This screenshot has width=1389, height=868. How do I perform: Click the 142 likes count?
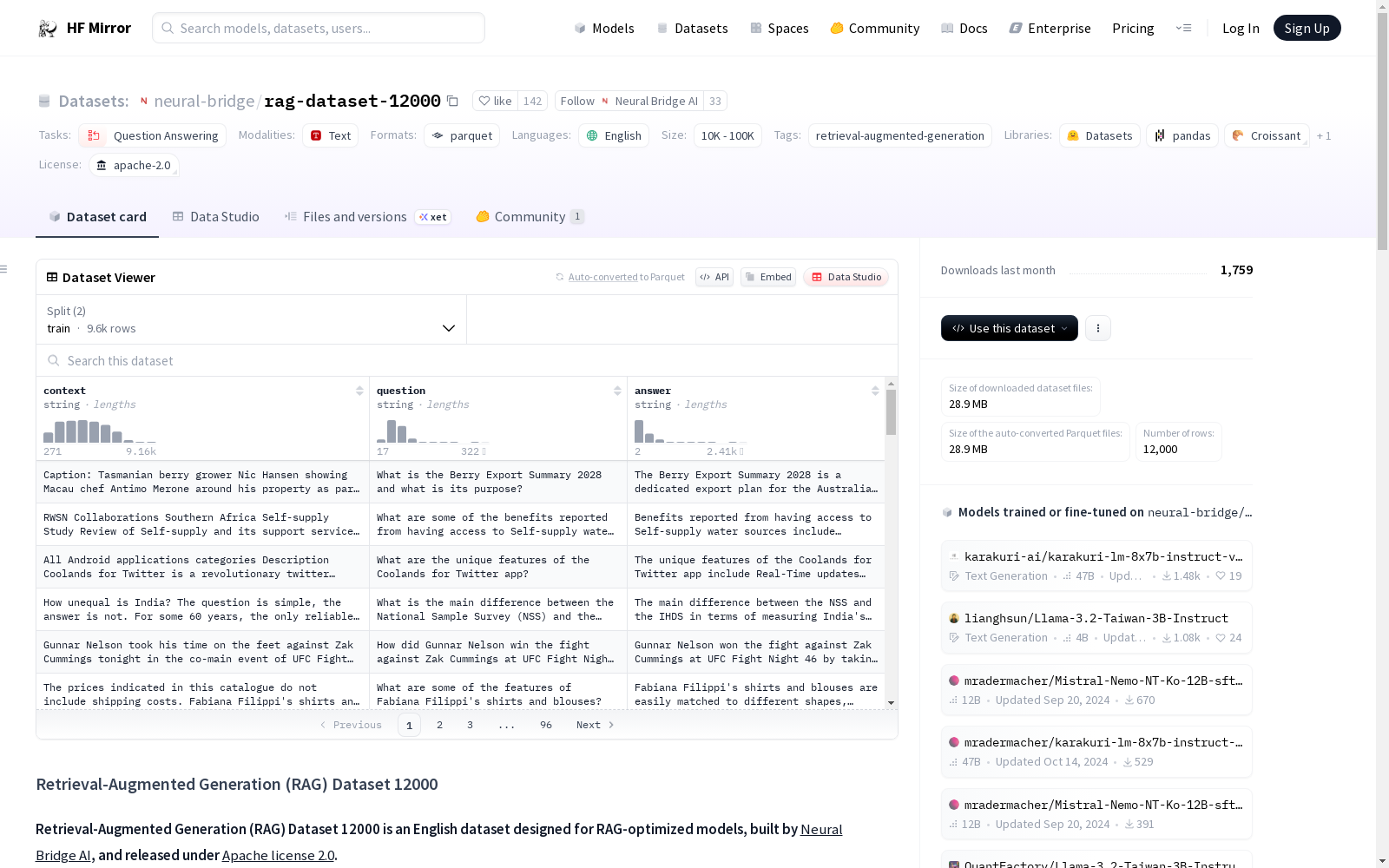(x=533, y=101)
